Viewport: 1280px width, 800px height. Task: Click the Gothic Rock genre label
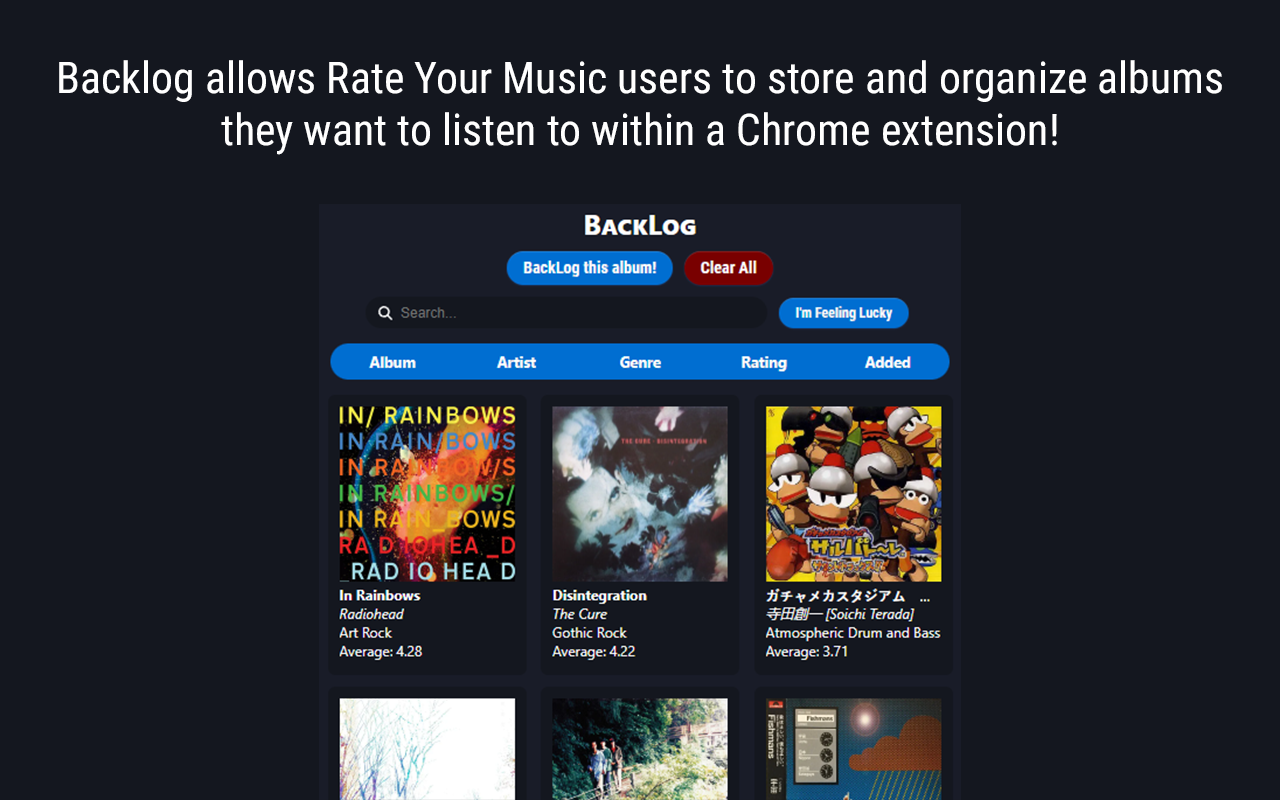click(x=589, y=632)
